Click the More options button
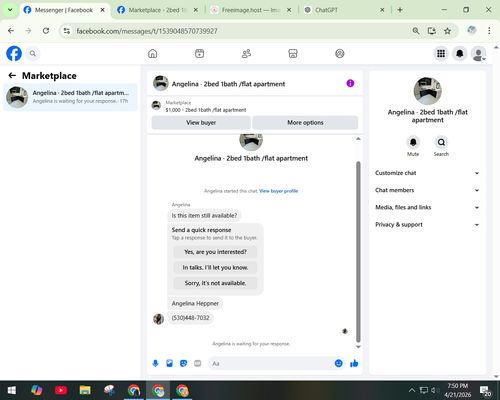Viewport: 500px width, 400px height. [305, 123]
